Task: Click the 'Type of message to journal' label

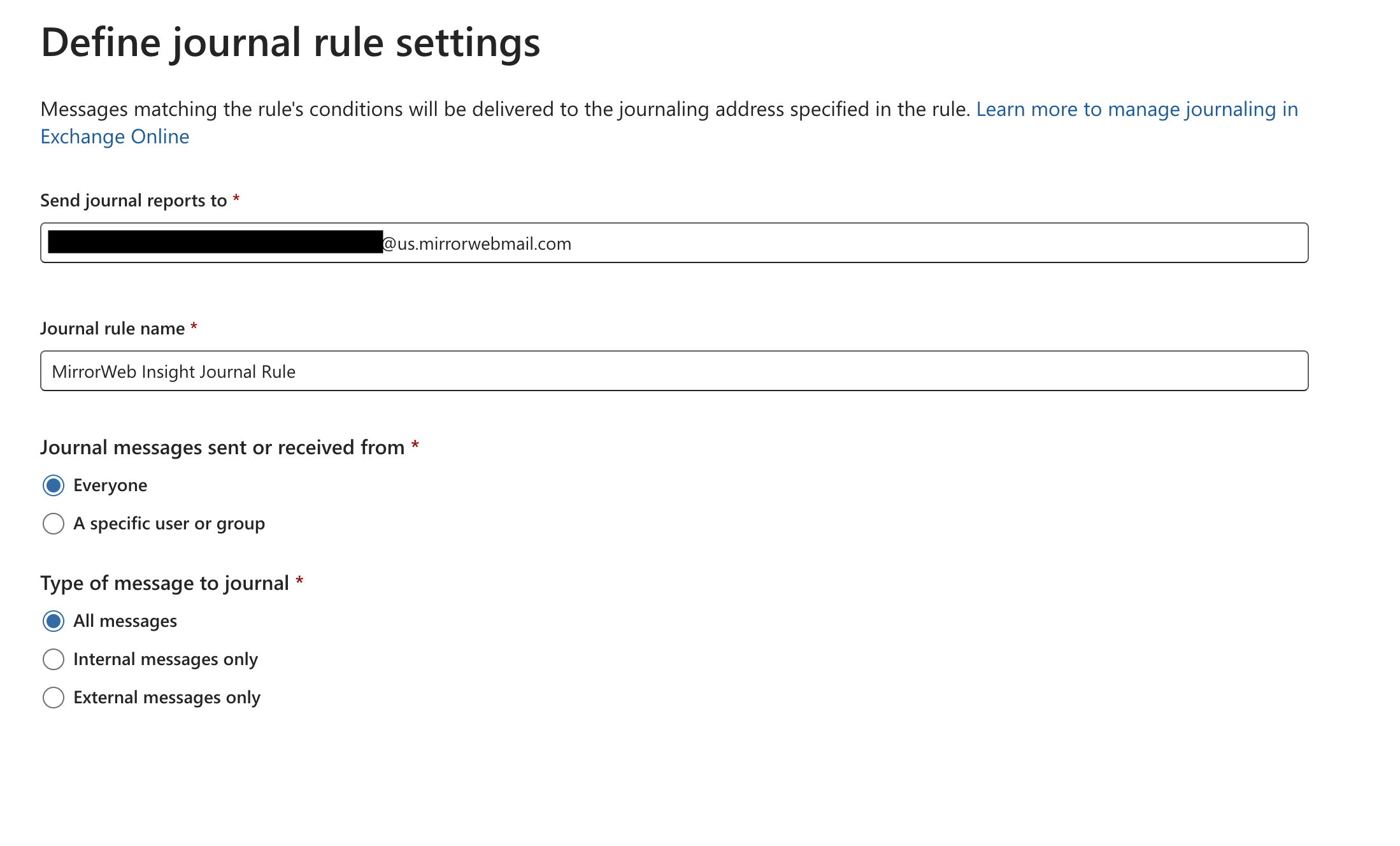Action: (x=165, y=584)
